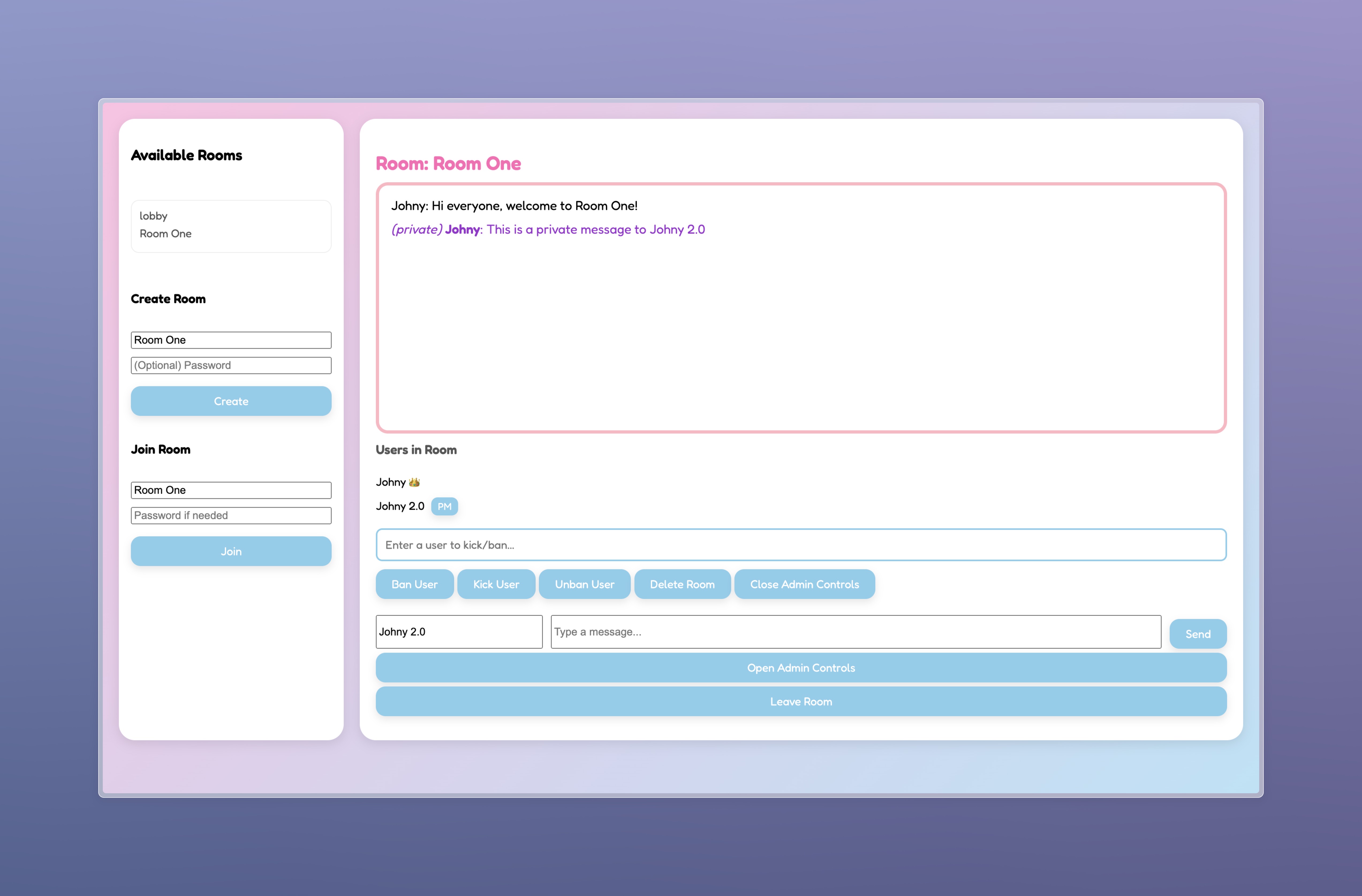Send the chat message
Screen dimensions: 1362x896
[x=1197, y=634]
